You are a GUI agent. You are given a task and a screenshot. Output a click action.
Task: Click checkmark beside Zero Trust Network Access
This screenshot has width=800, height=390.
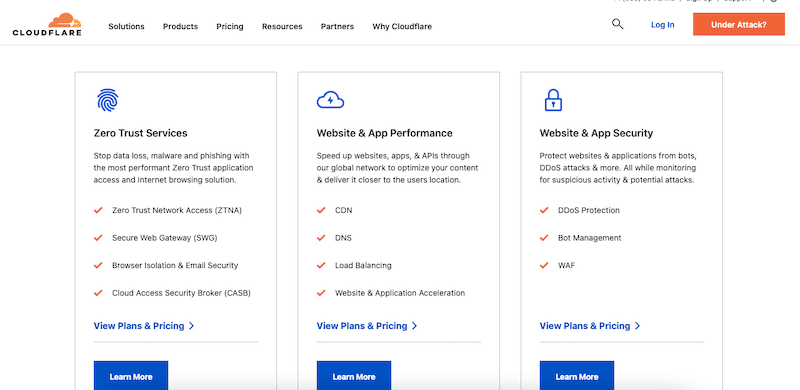pos(98,210)
